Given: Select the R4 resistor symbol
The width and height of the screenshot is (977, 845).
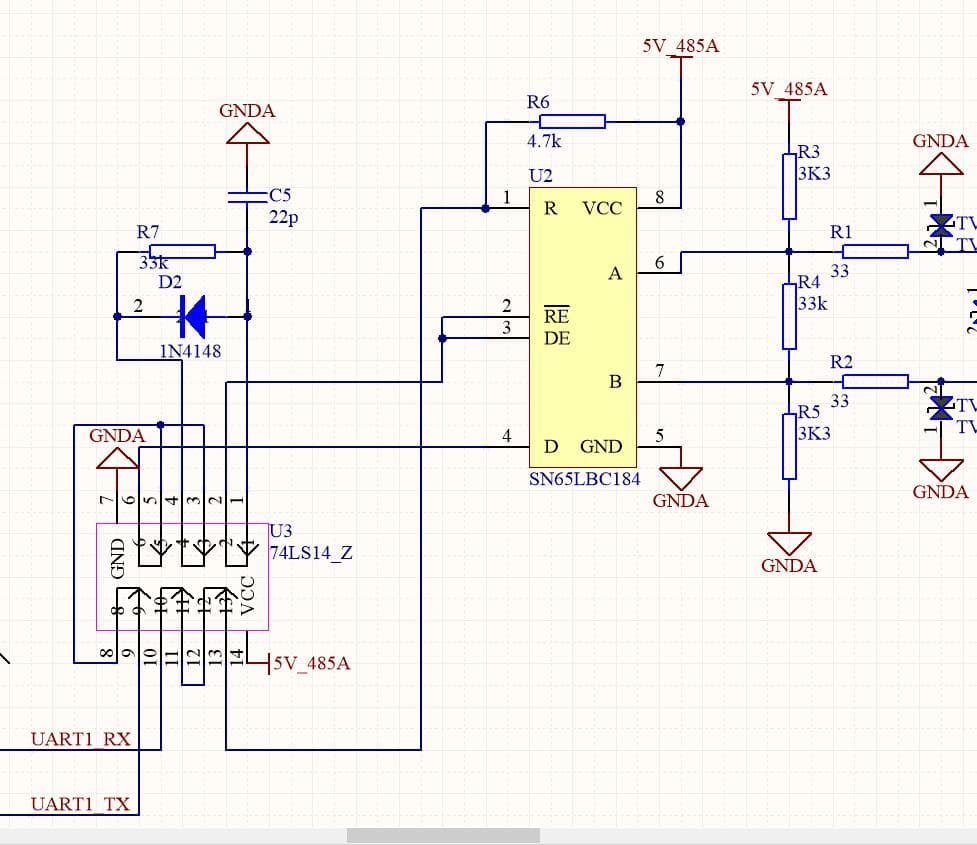Looking at the screenshot, I should coord(789,317).
